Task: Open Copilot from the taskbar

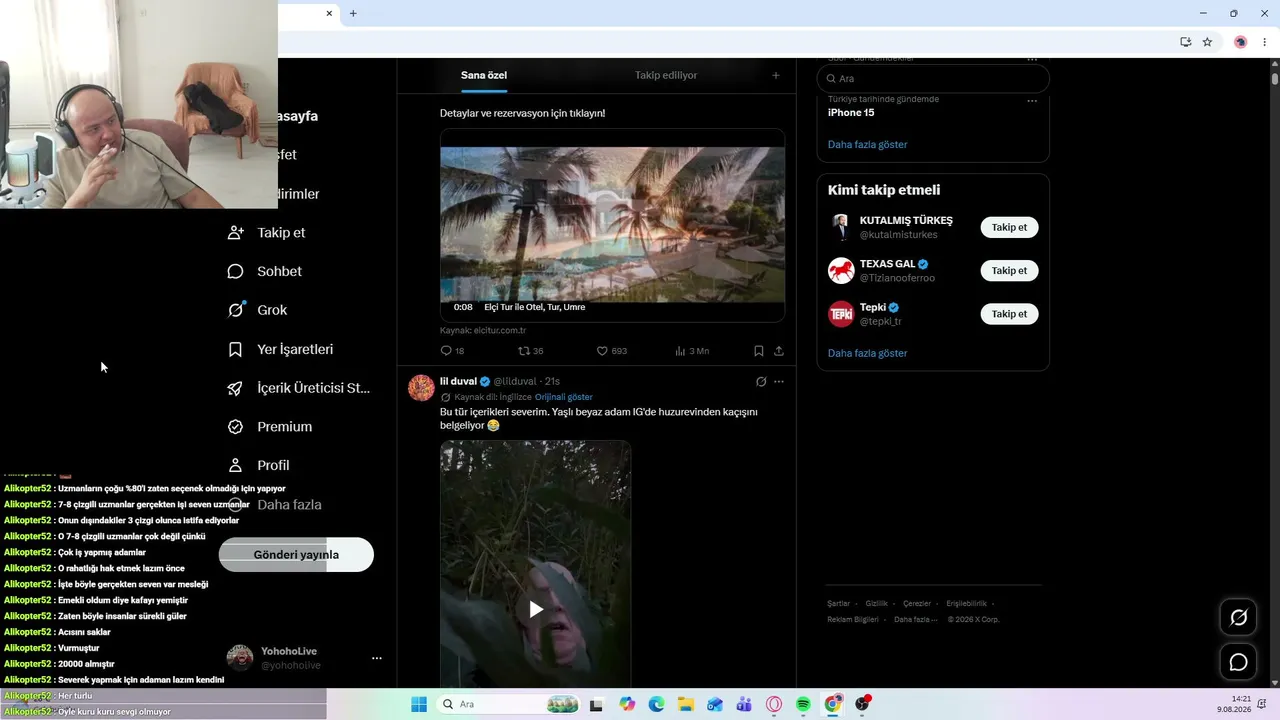Action: click(x=627, y=705)
